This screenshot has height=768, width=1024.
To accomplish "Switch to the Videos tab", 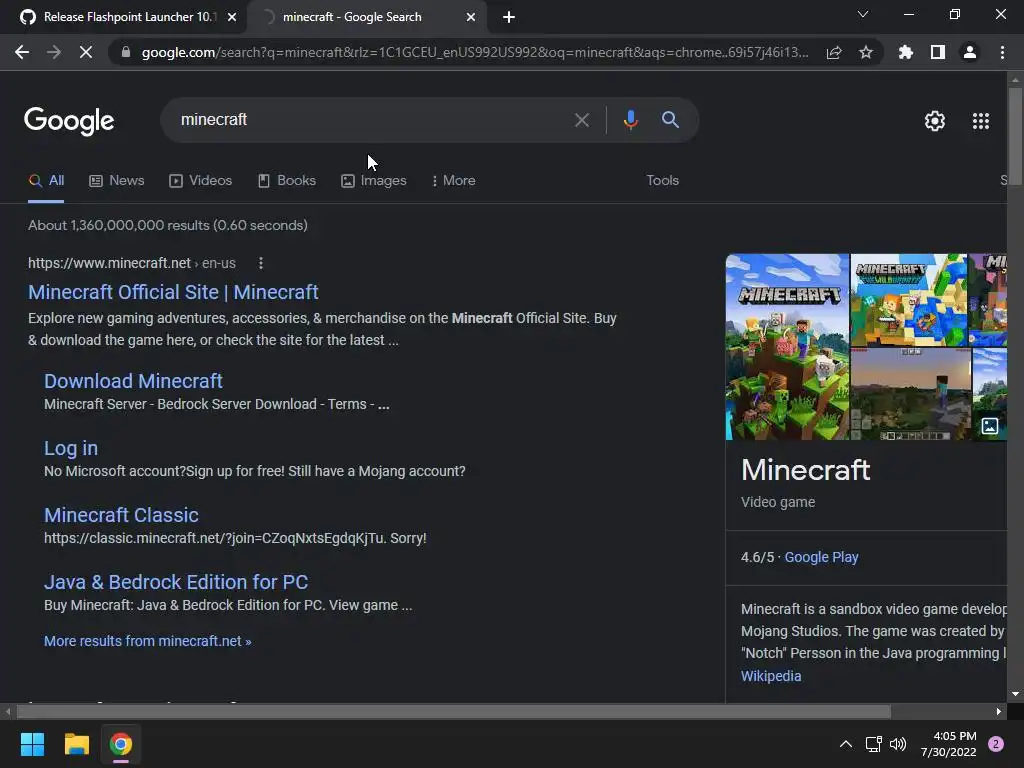I will 200,181.
